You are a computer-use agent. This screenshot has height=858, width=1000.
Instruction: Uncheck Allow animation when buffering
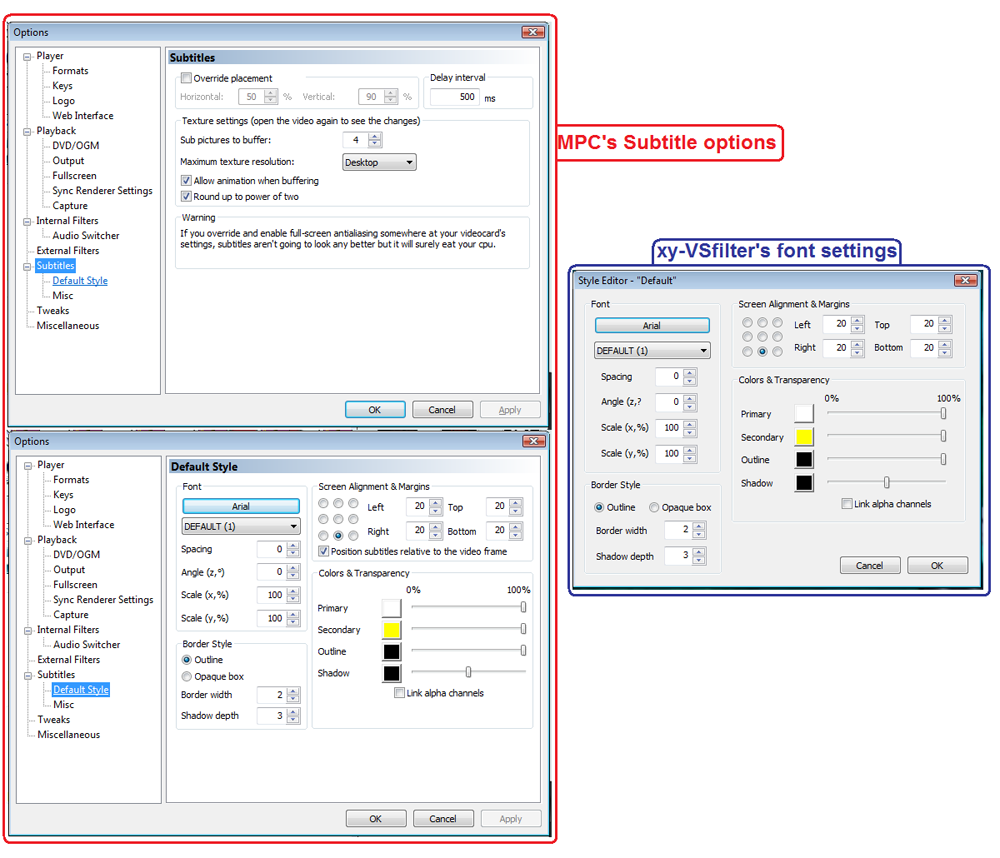[x=186, y=181]
